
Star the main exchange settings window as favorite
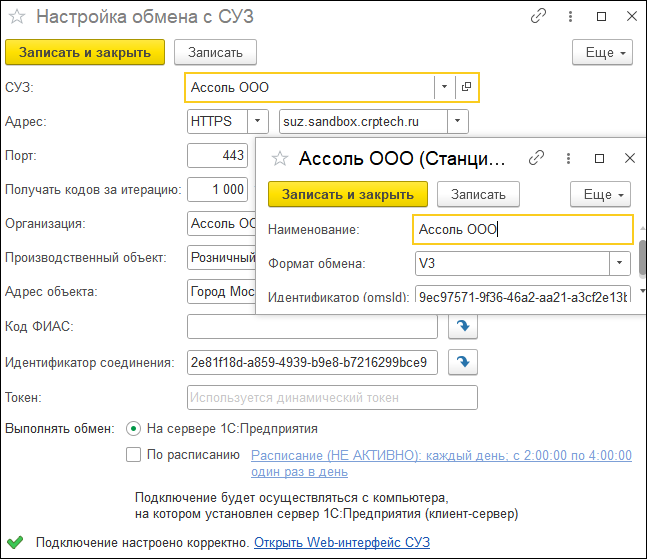(17, 17)
